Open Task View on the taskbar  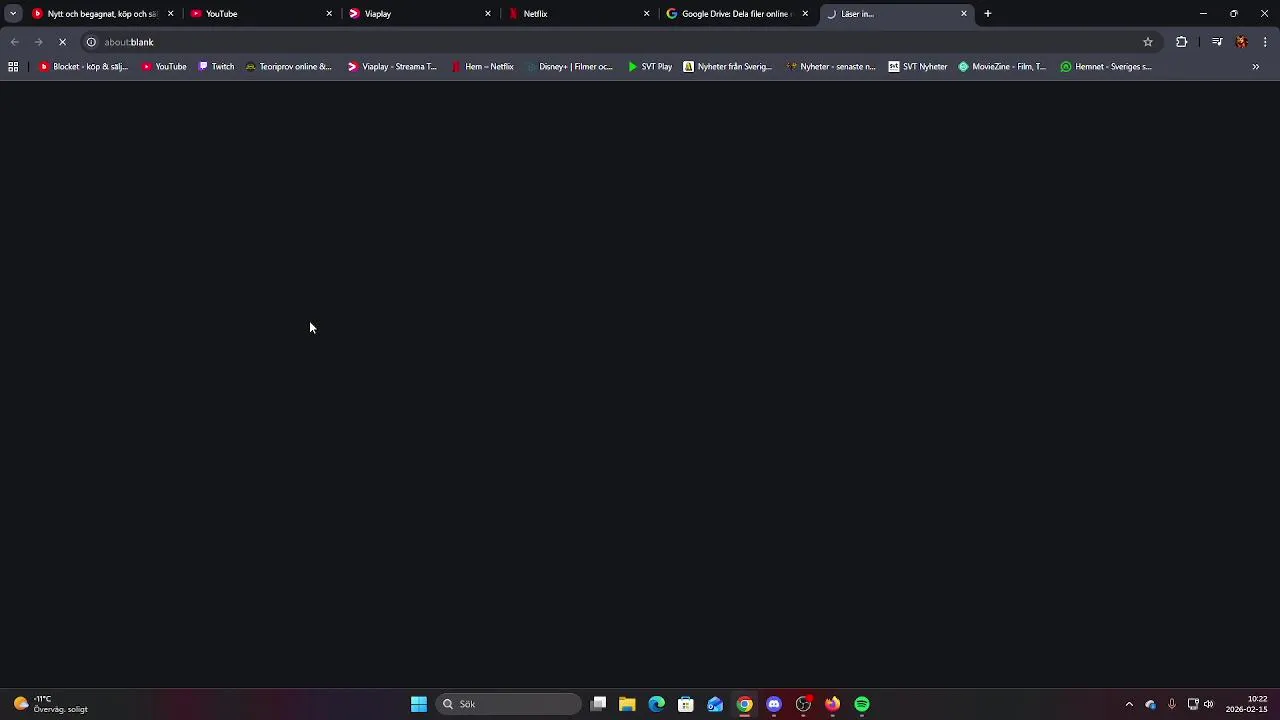(598, 704)
